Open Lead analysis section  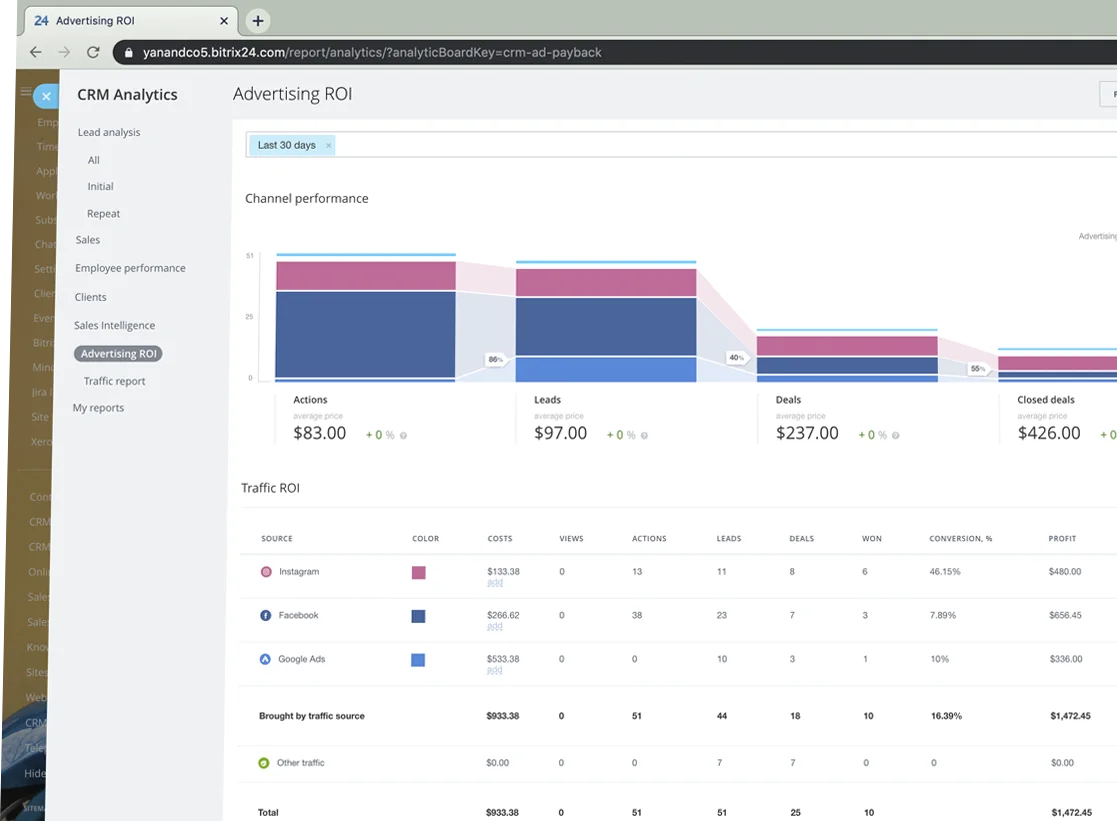[109, 132]
